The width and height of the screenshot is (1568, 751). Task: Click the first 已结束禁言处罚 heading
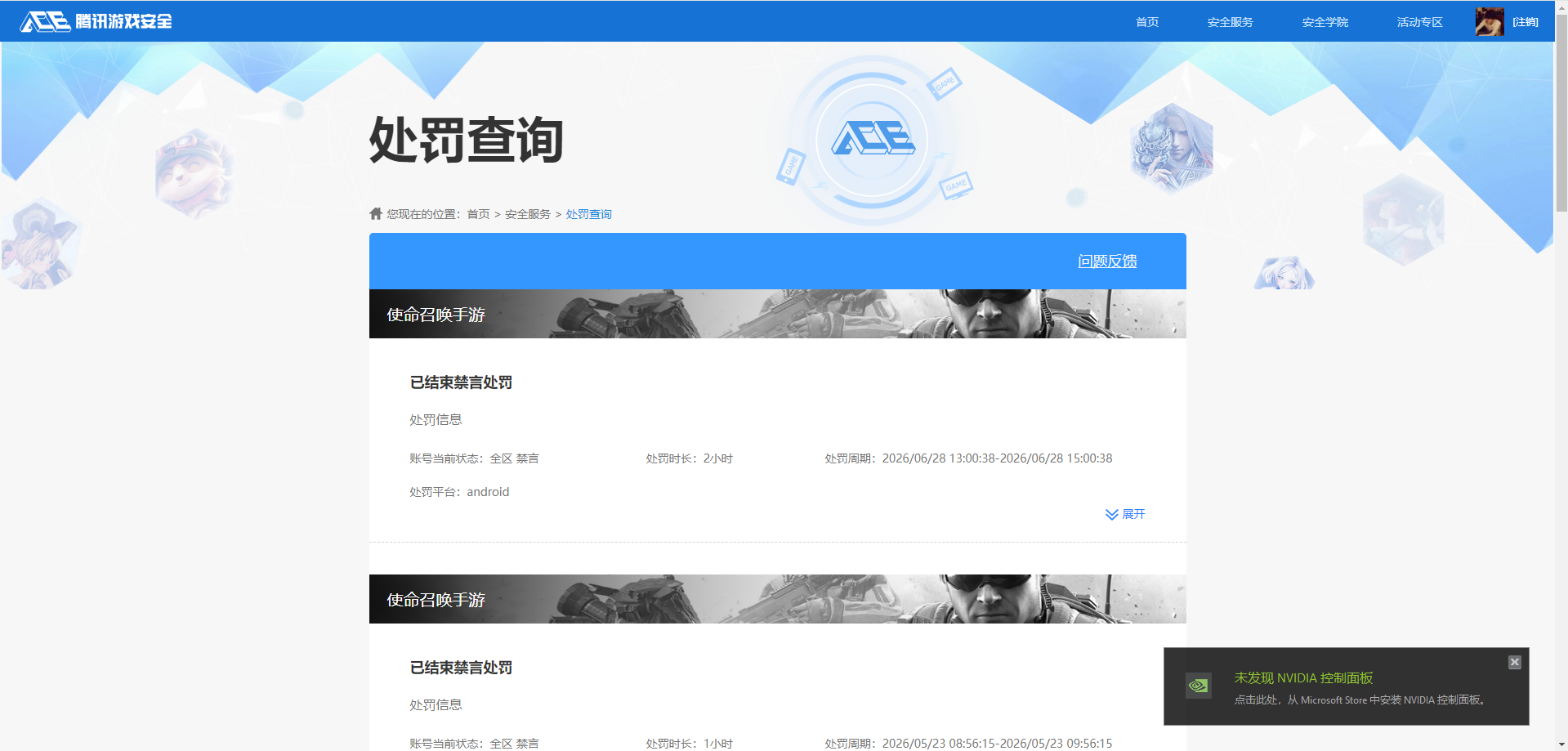click(461, 382)
